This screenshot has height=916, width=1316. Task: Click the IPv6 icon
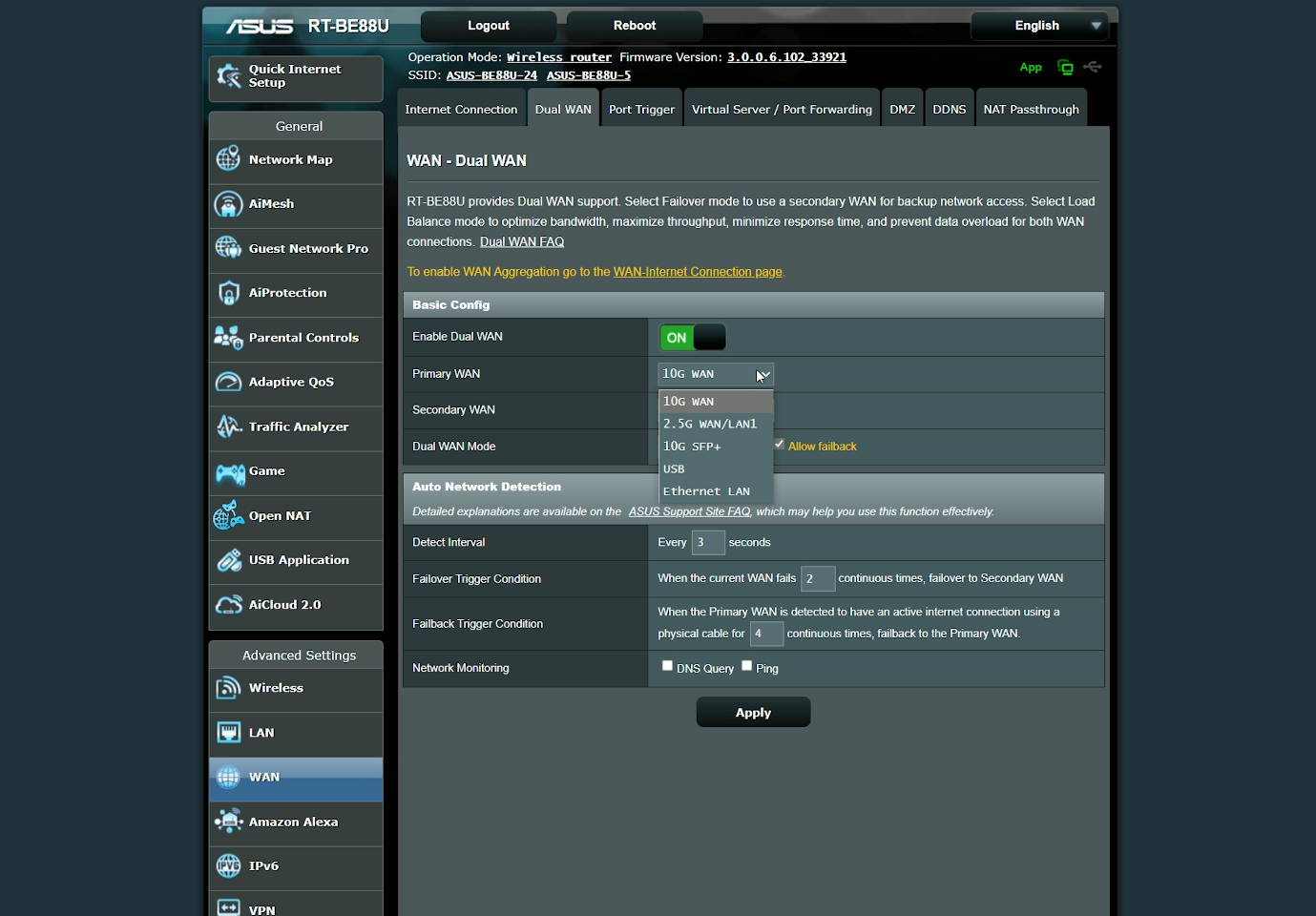pyautogui.click(x=228, y=865)
